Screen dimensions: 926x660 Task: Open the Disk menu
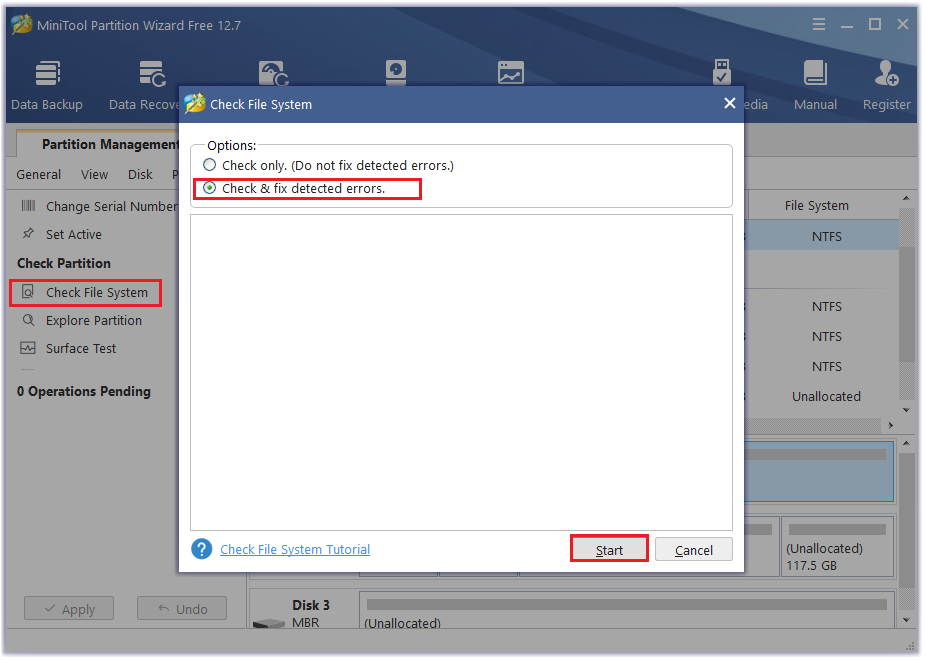coord(140,175)
